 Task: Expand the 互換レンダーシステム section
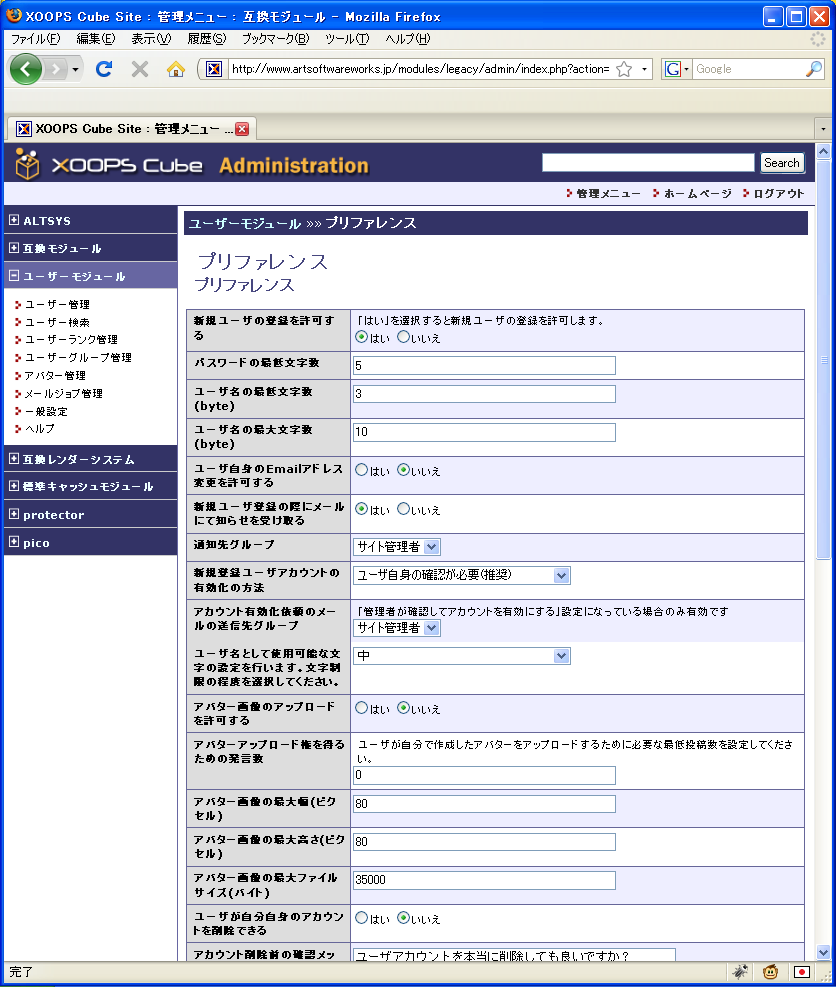(x=14, y=458)
